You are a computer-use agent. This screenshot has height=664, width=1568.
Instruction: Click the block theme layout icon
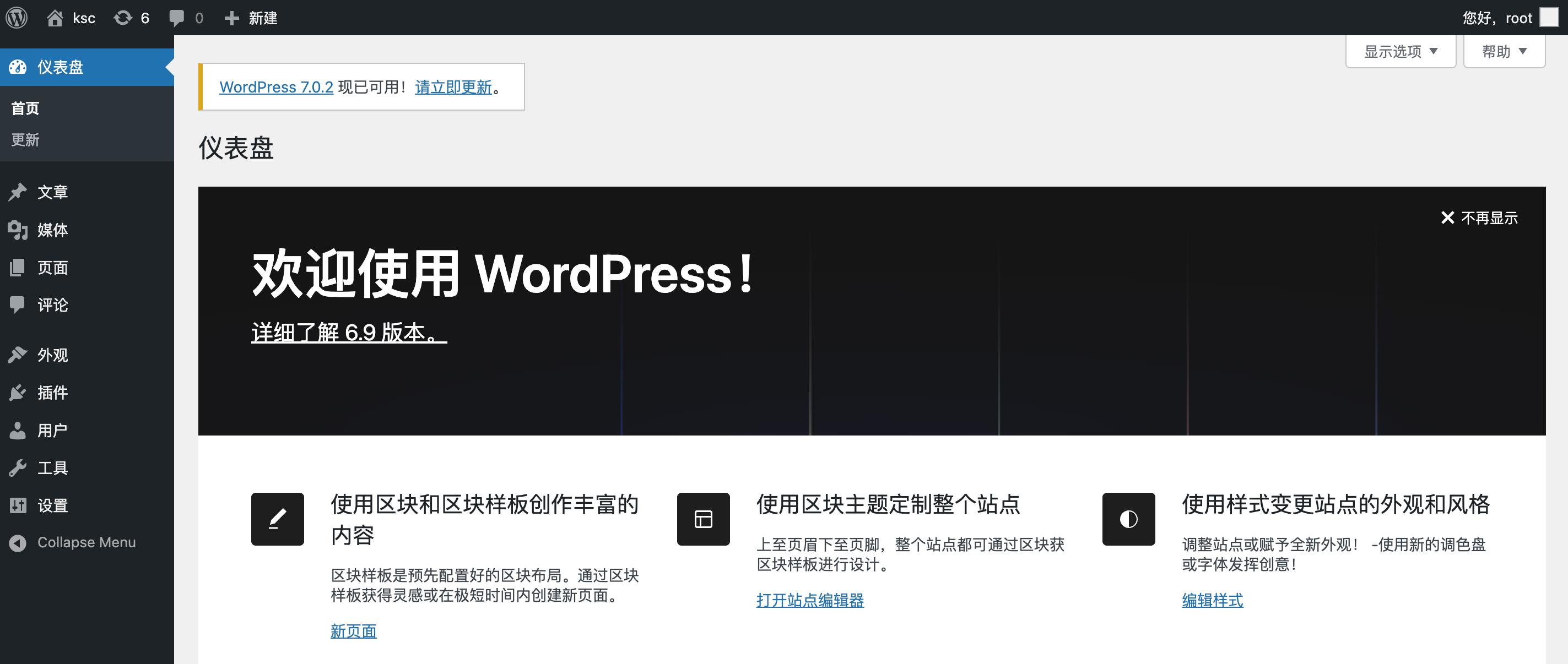tap(703, 519)
